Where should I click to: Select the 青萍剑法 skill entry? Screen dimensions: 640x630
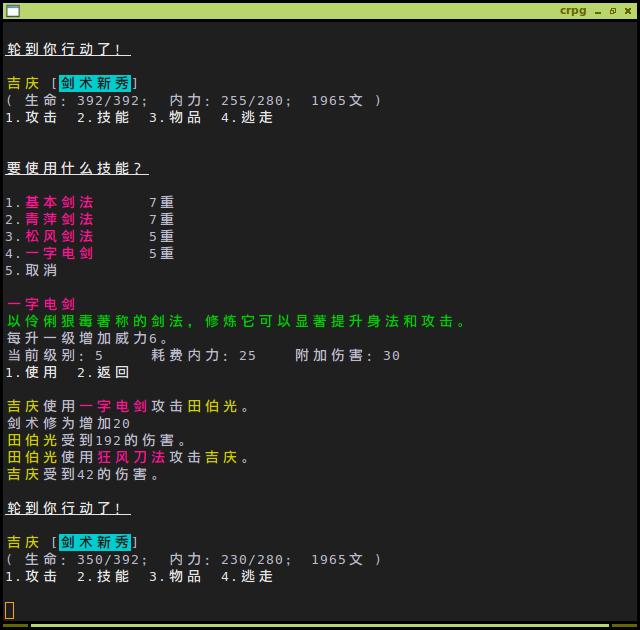(60, 219)
